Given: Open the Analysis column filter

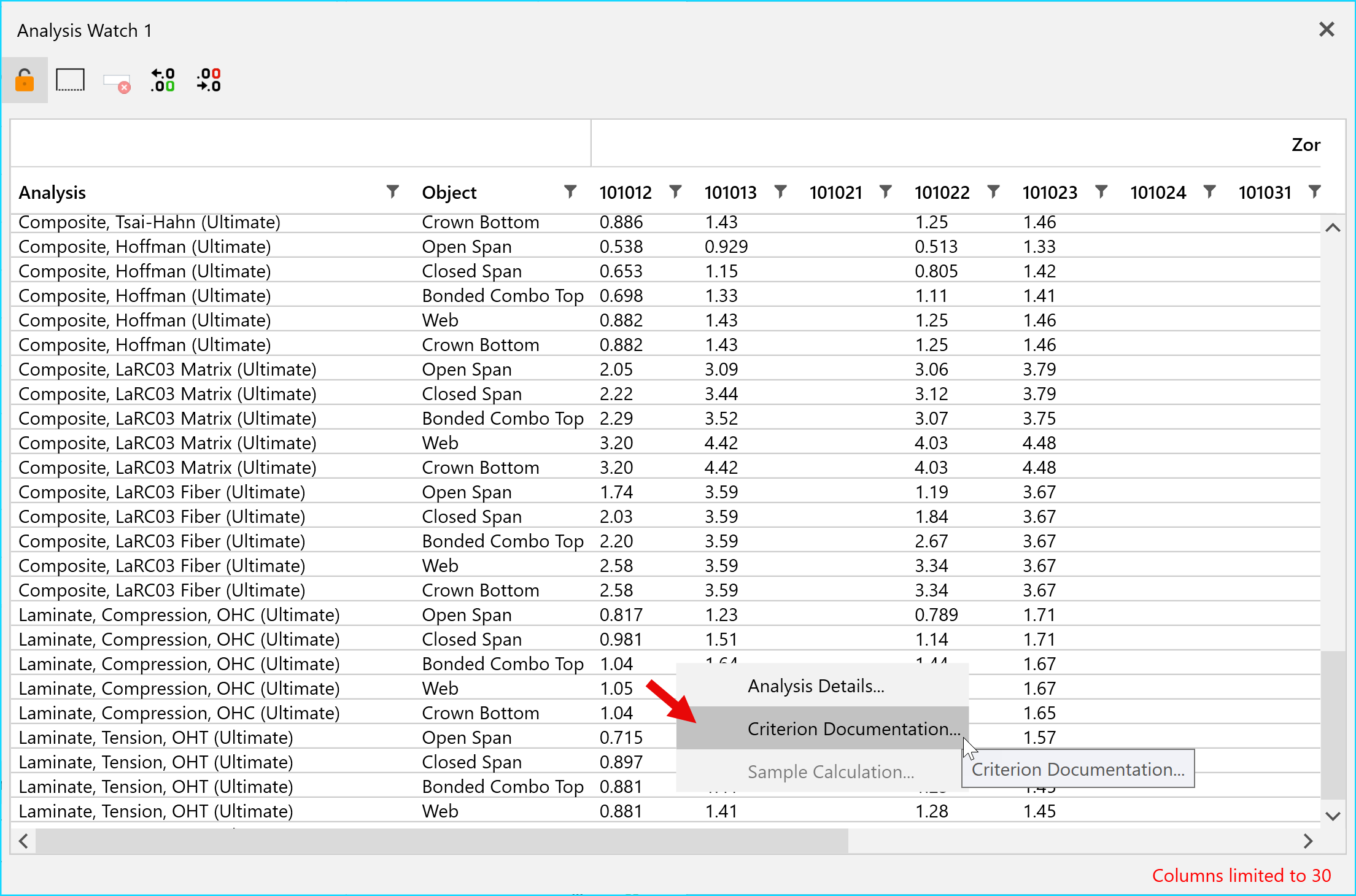Looking at the screenshot, I should (x=393, y=191).
